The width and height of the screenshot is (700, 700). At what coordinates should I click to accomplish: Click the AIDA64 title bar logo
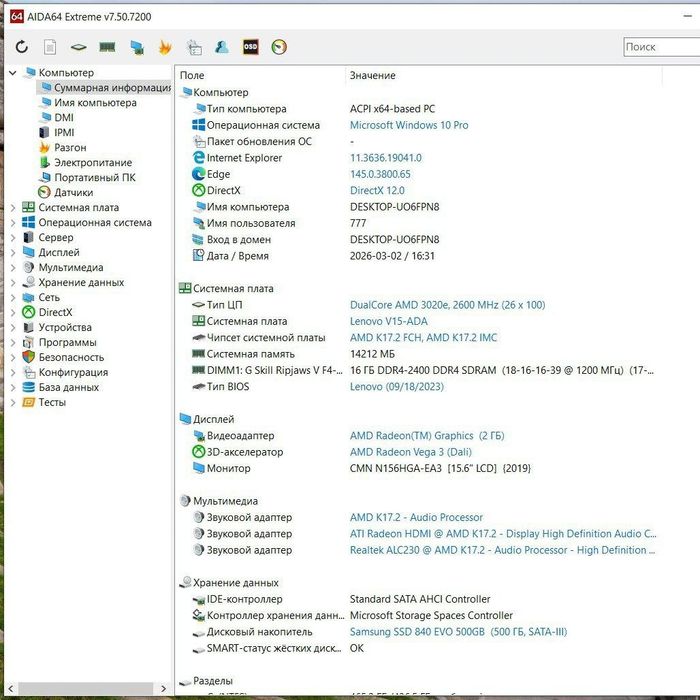(x=17, y=17)
